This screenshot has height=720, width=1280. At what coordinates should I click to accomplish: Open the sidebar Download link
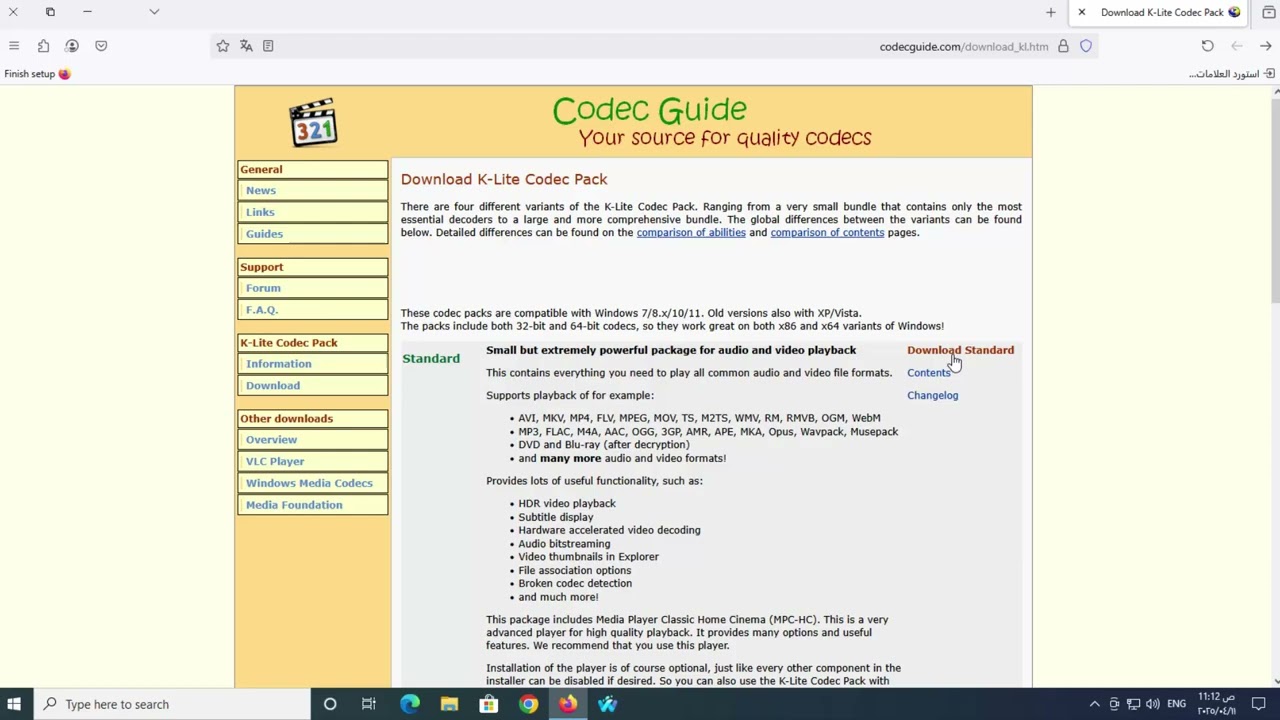[273, 386]
